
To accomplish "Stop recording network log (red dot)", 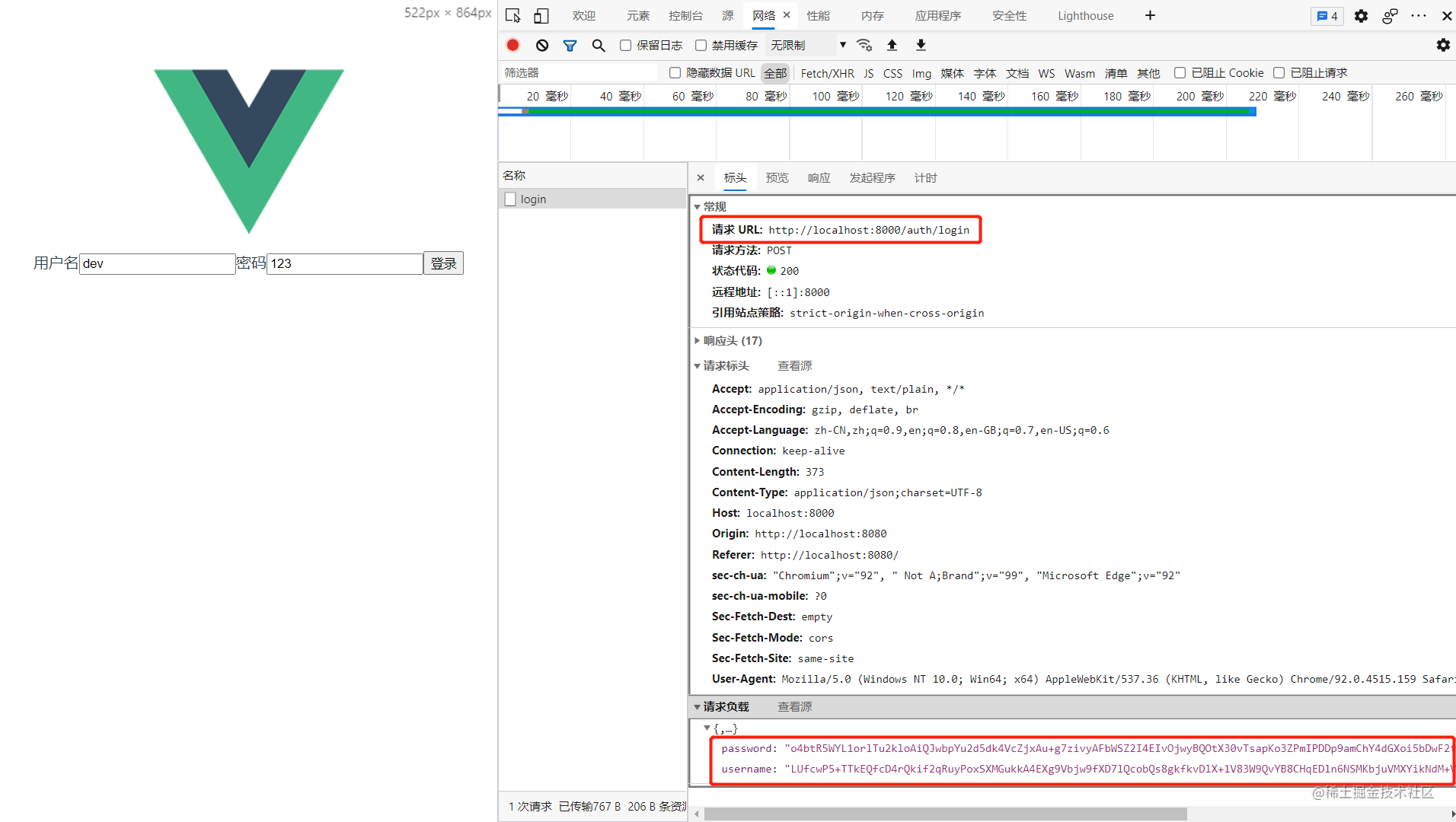I will (x=513, y=45).
